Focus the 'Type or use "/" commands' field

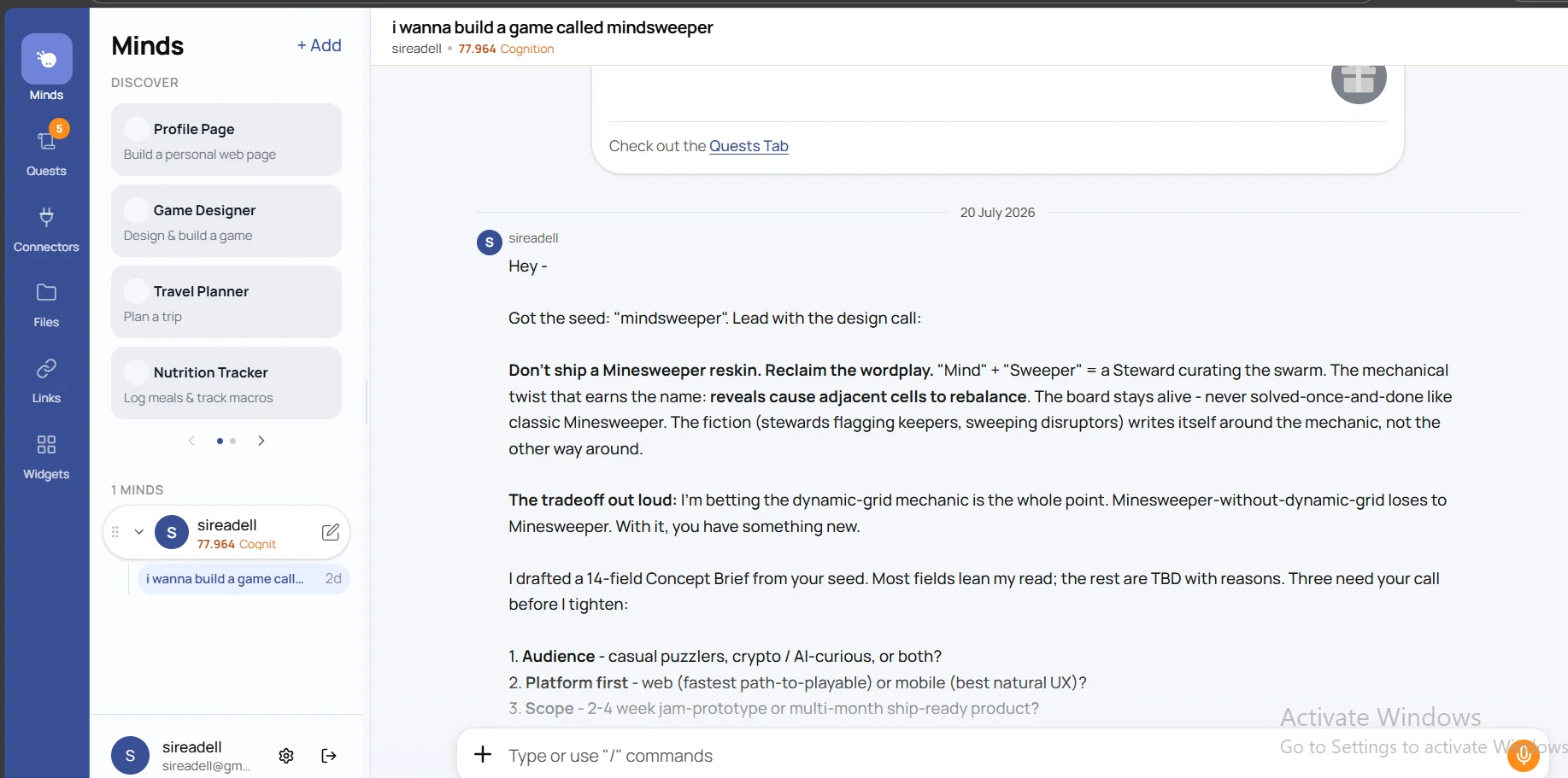tap(1000, 756)
